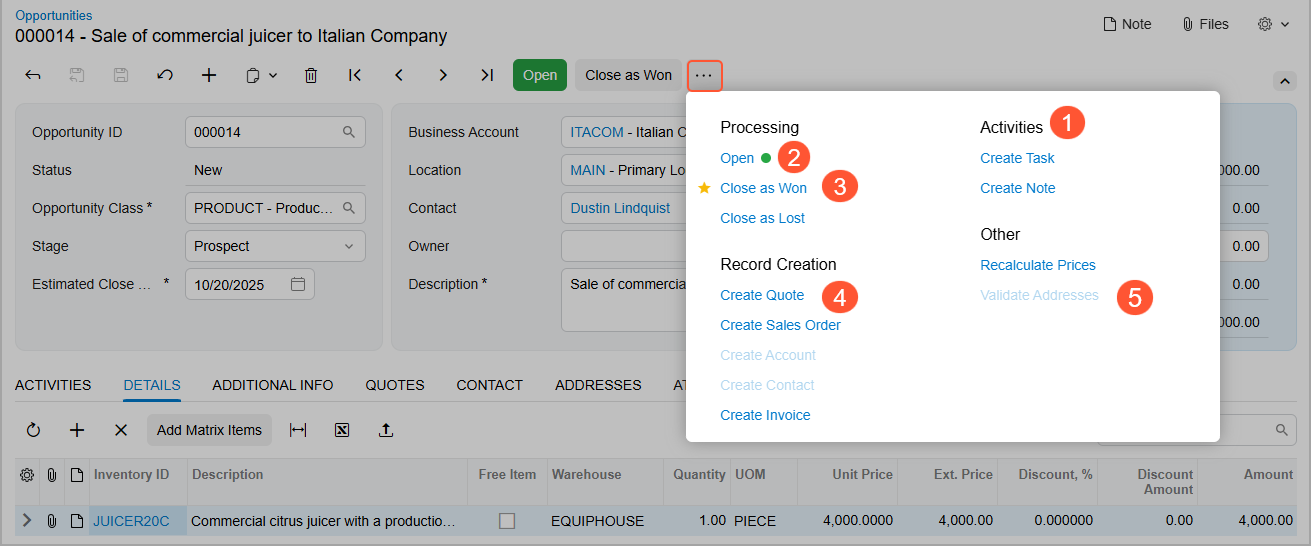Open the Estimated Close date picker
The width and height of the screenshot is (1311, 546).
[x=297, y=284]
